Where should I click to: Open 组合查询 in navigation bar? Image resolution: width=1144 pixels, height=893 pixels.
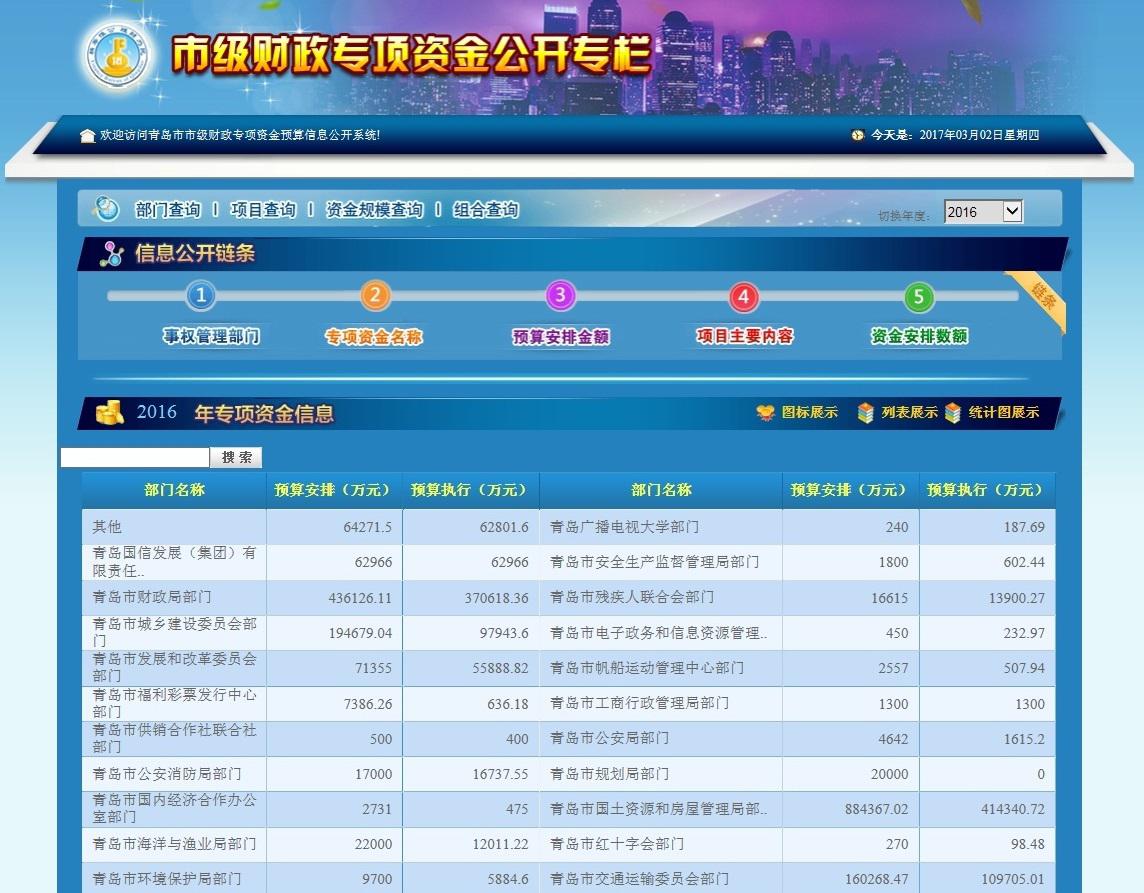(x=486, y=210)
